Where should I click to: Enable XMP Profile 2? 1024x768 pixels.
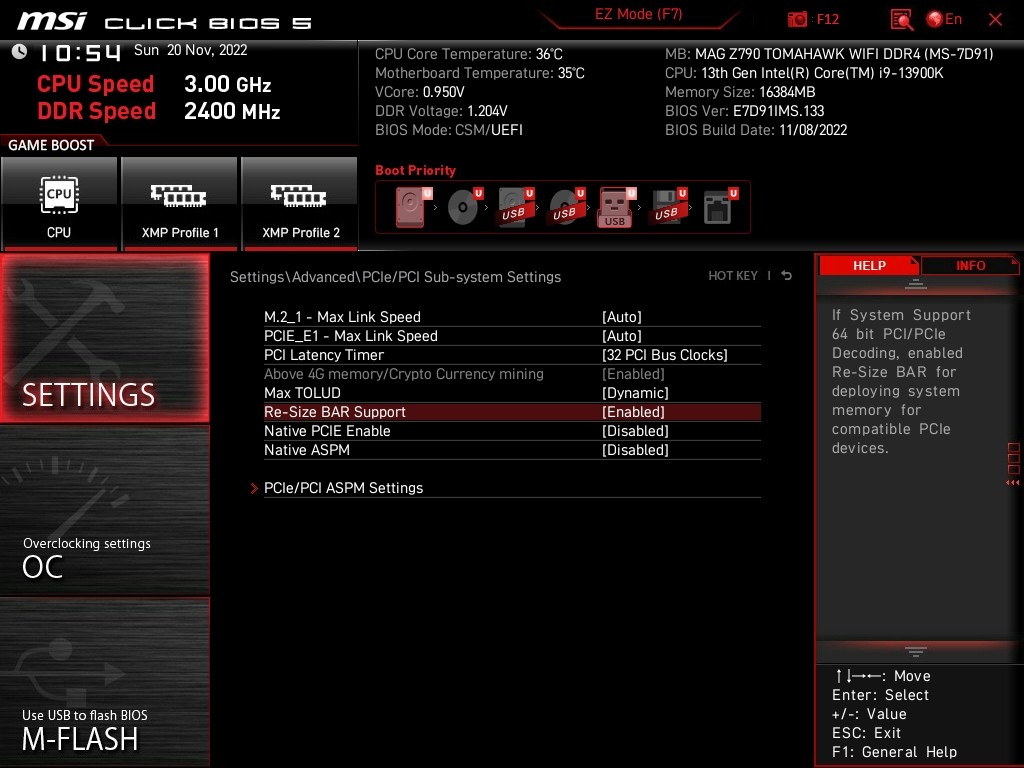point(300,204)
